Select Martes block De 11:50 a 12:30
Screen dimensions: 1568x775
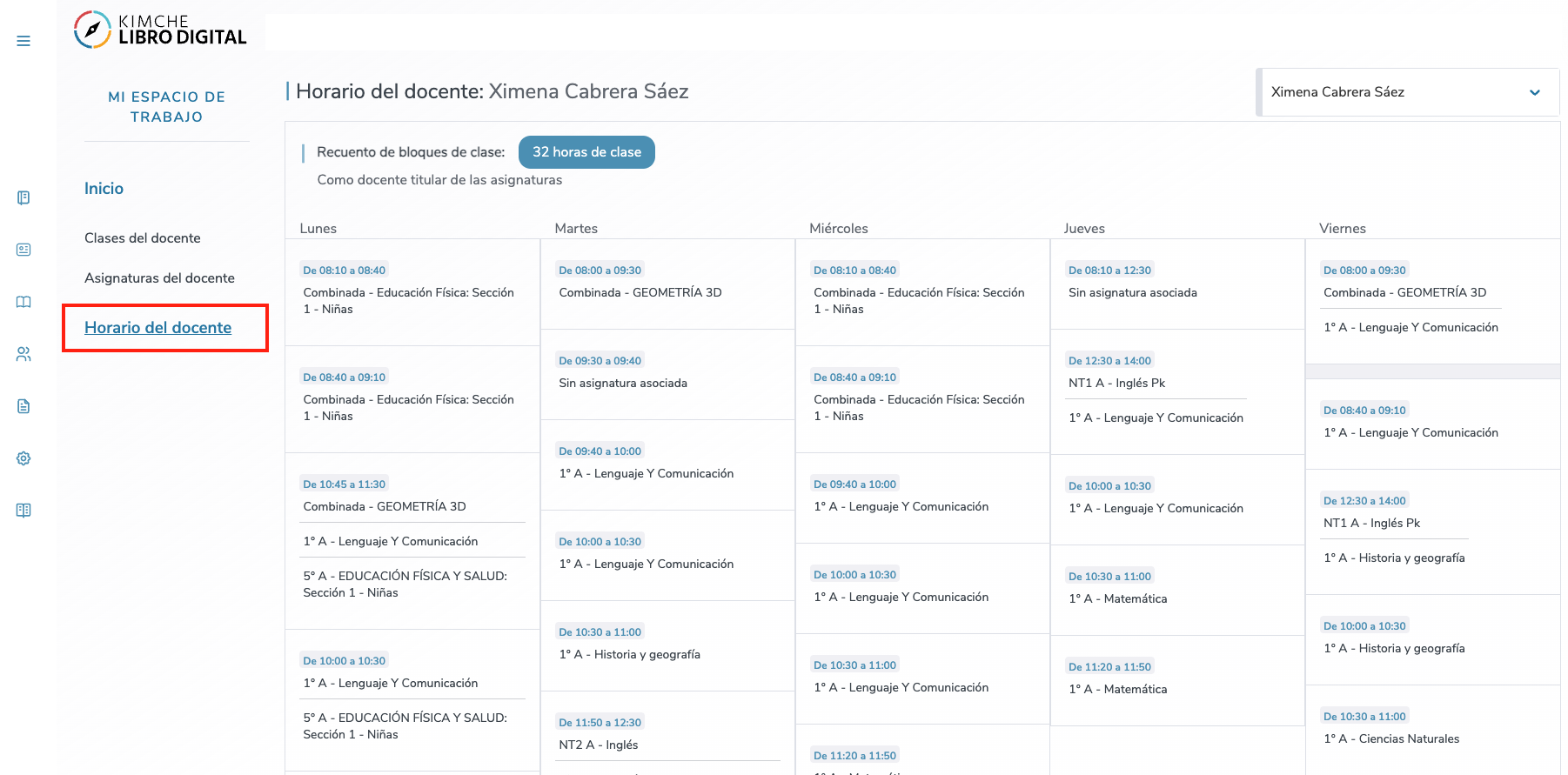tap(600, 723)
